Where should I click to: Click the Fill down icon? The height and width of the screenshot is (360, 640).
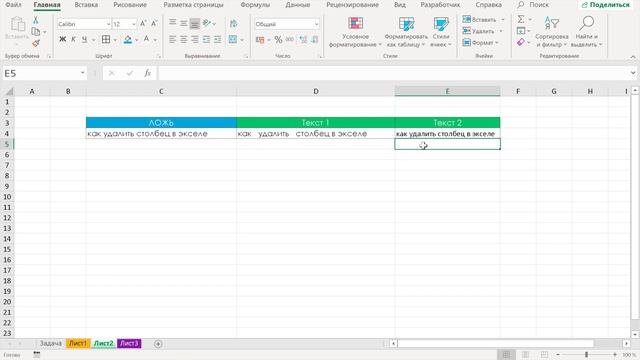click(x=521, y=31)
